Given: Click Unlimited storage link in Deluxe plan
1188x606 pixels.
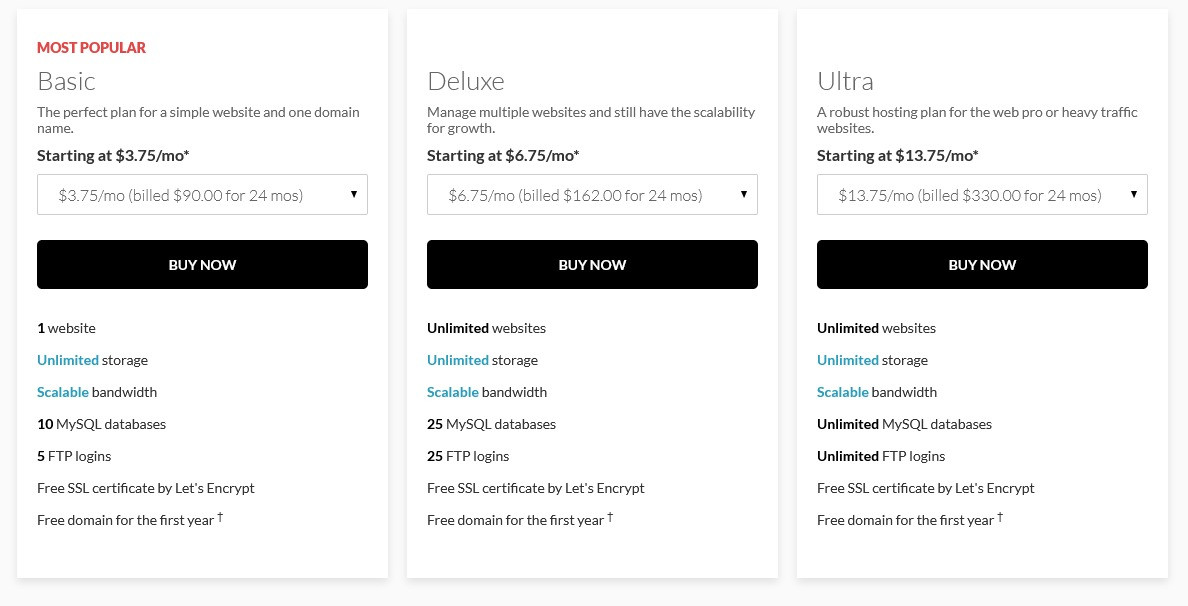Looking at the screenshot, I should click(458, 360).
